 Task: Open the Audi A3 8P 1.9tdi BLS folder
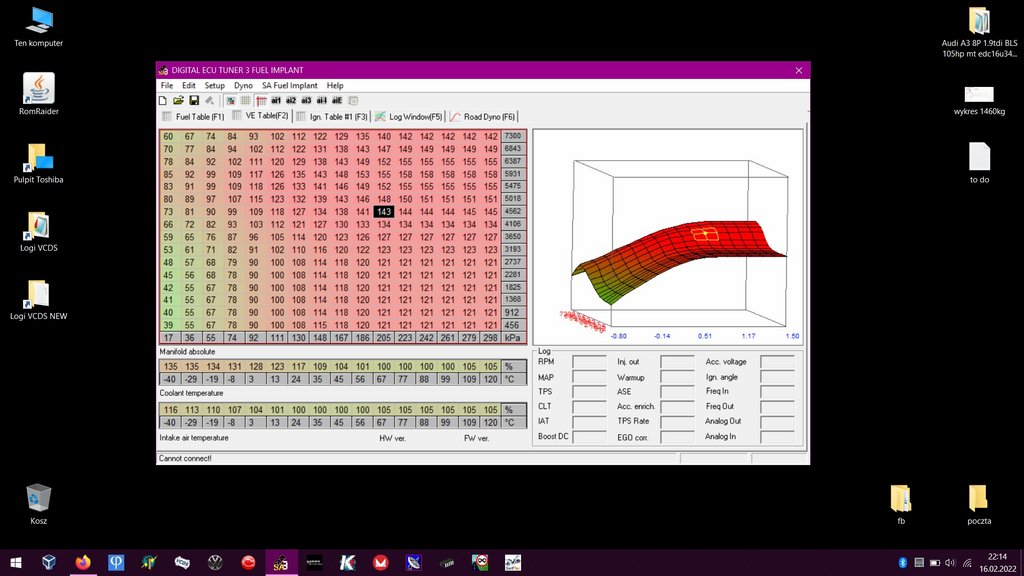(979, 32)
